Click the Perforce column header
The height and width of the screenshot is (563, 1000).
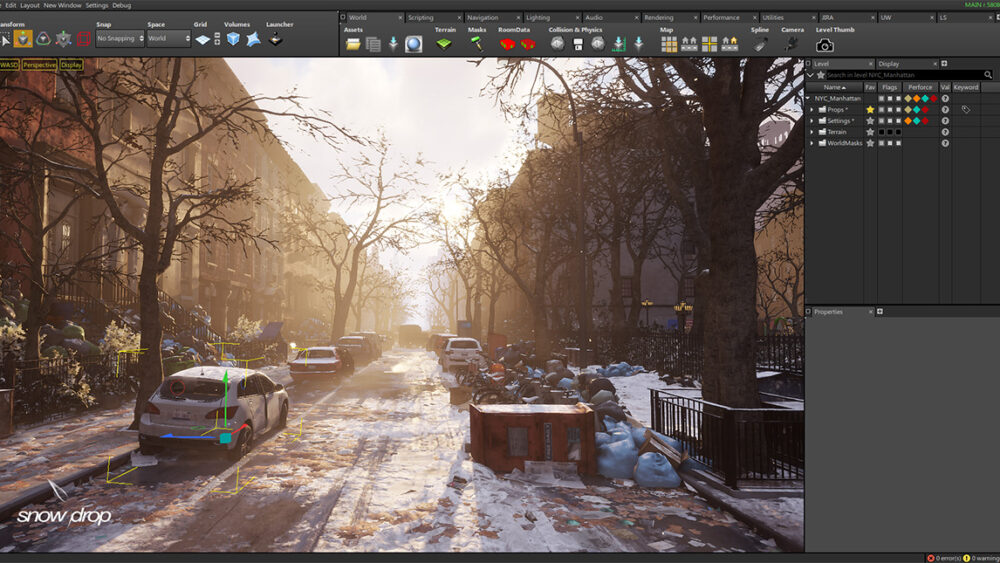920,87
